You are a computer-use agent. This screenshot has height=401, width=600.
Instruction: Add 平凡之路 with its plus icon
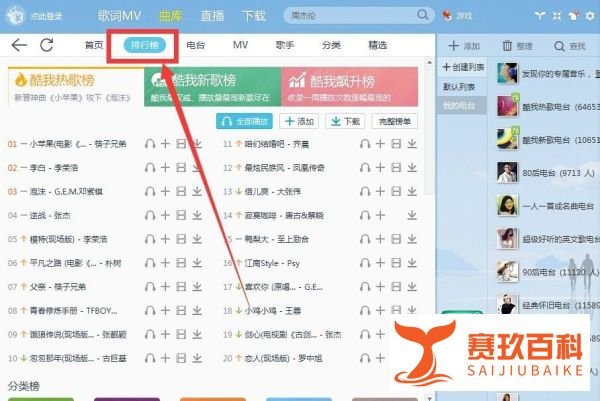[x=165, y=263]
